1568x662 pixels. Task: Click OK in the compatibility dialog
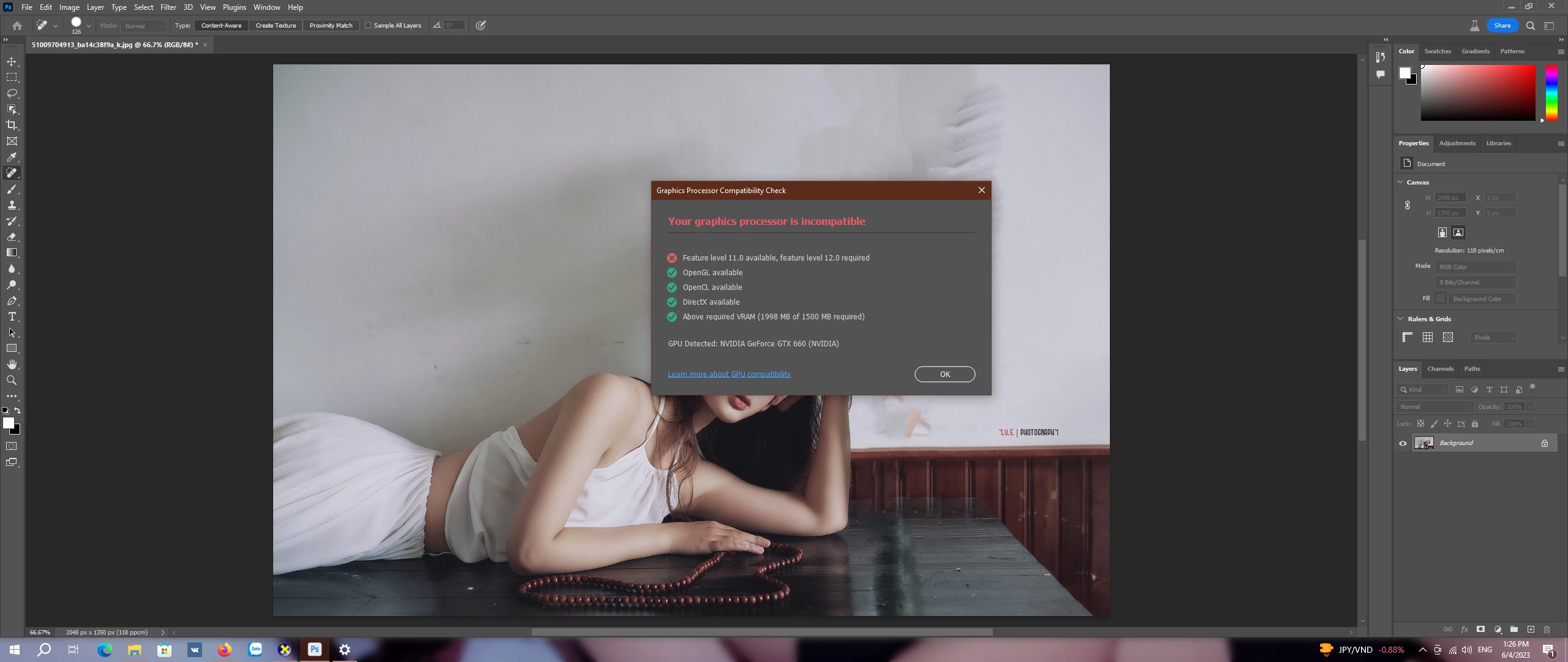coord(944,374)
